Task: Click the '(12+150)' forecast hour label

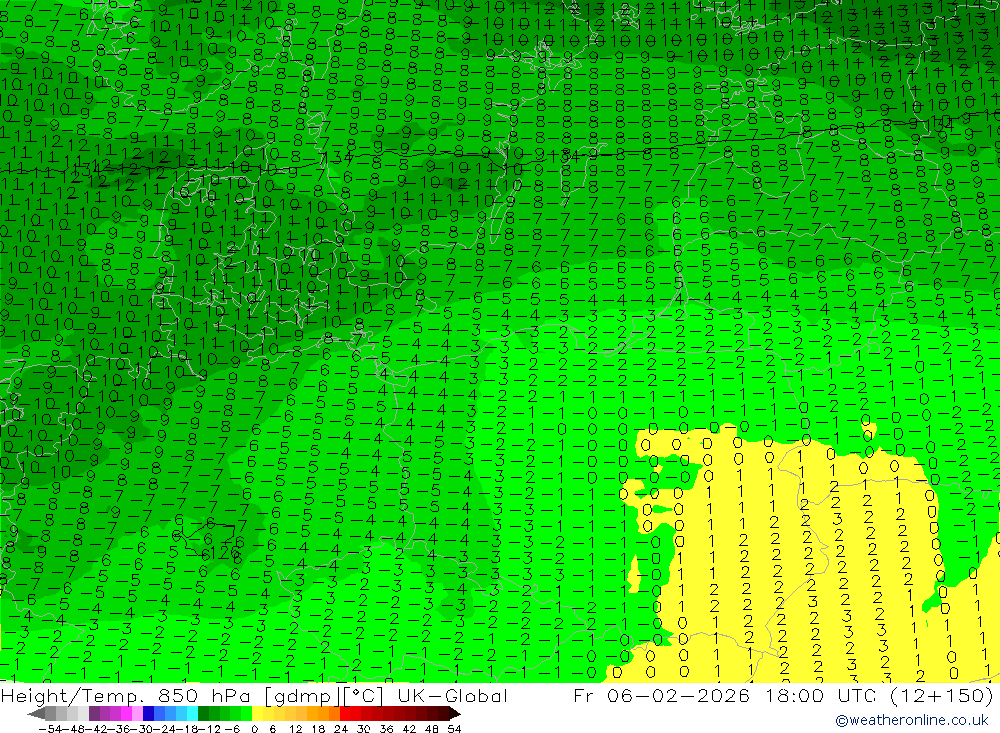Action: tap(941, 695)
